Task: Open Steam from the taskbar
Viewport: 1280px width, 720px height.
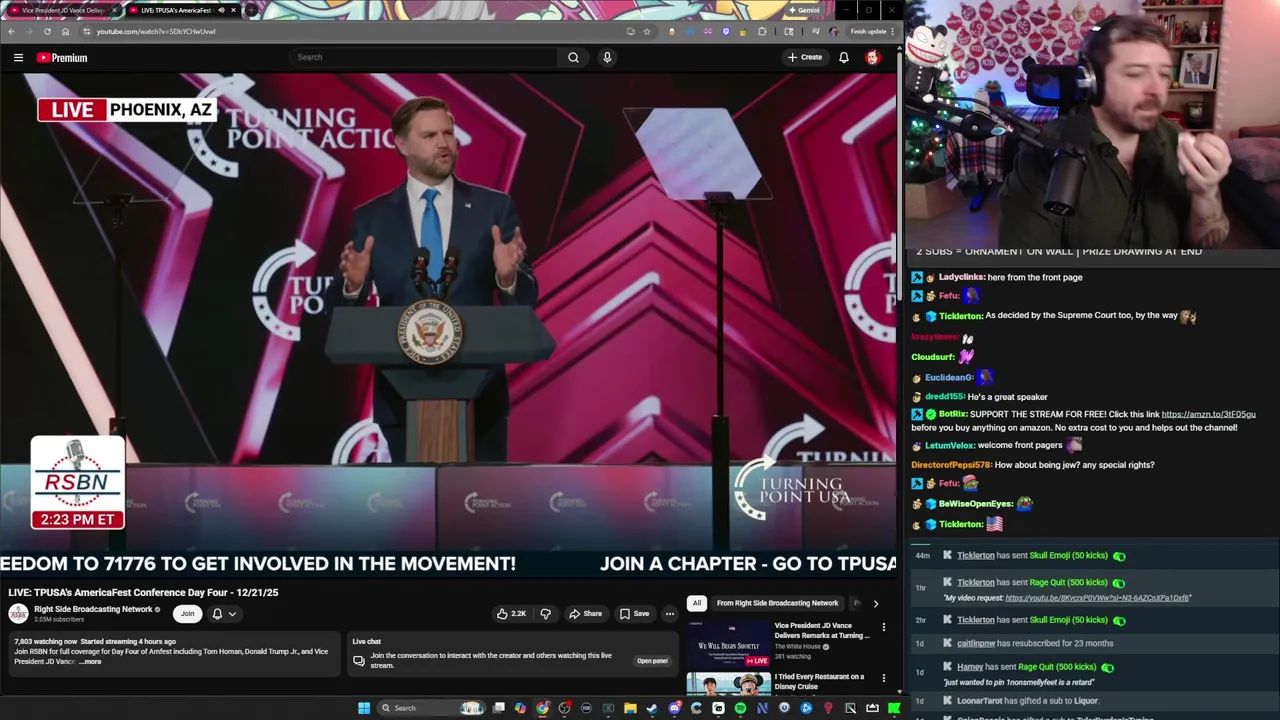Action: (x=652, y=708)
